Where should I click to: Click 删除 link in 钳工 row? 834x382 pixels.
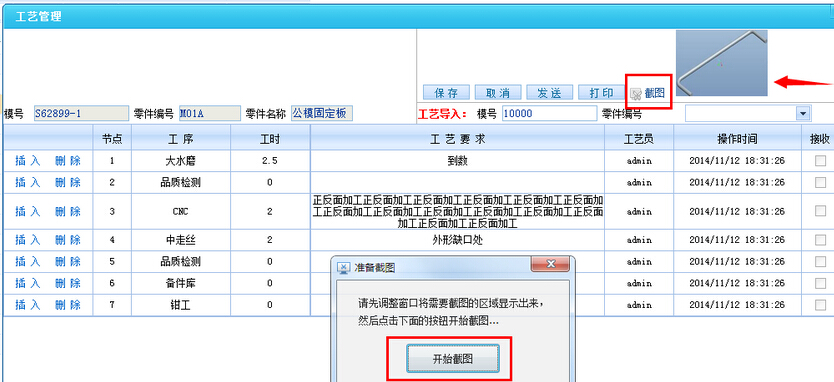pyautogui.click(x=68, y=305)
